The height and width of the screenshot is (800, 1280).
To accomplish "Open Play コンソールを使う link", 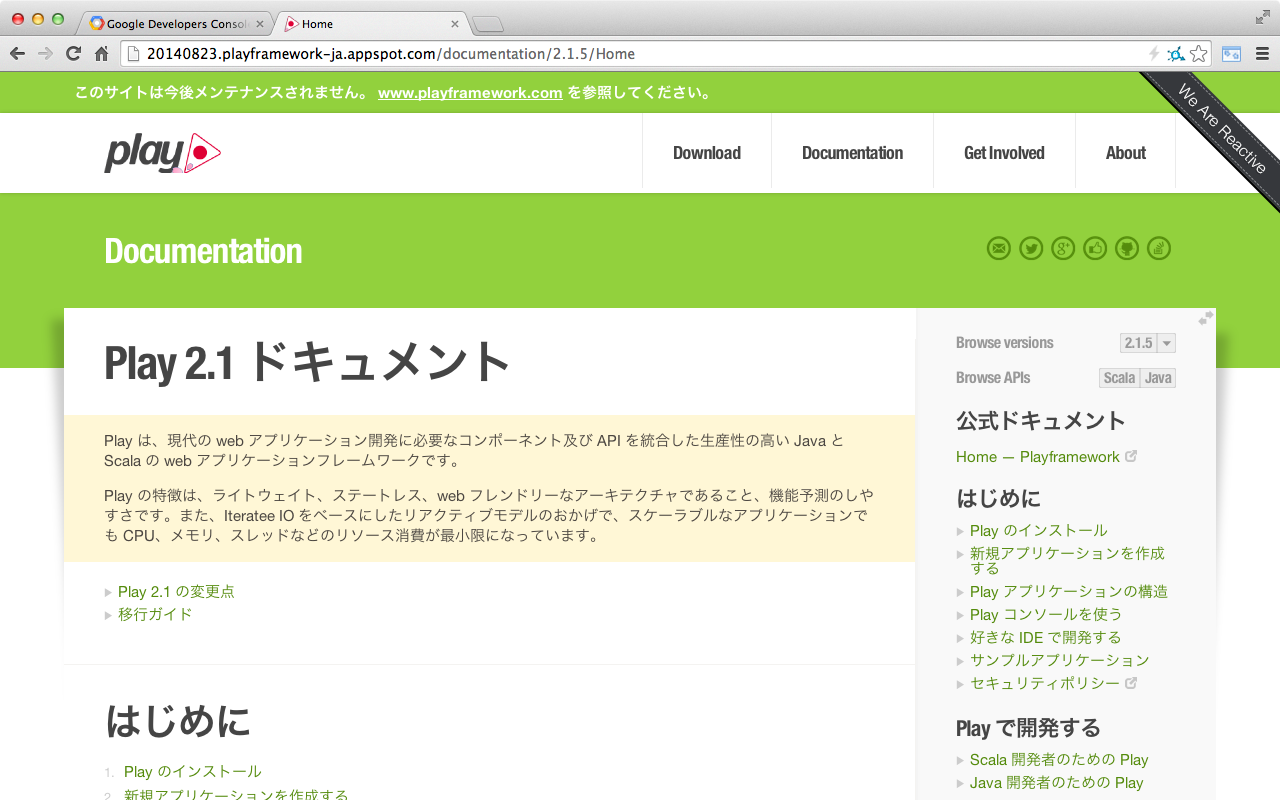I will pos(1046,614).
